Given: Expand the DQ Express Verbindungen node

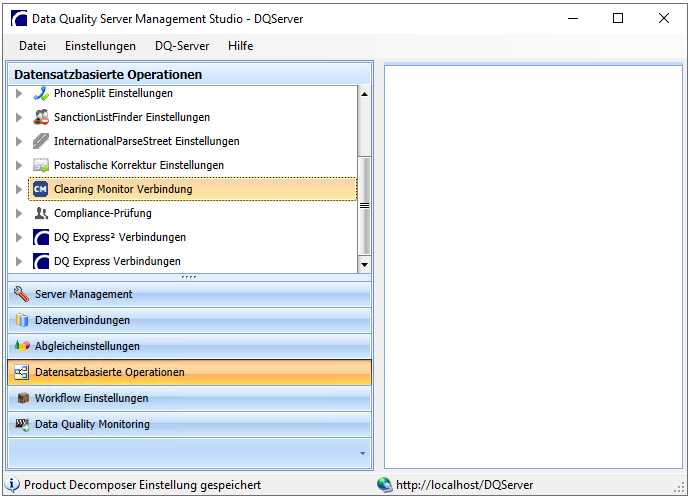Looking at the screenshot, I should pyautogui.click(x=19, y=261).
